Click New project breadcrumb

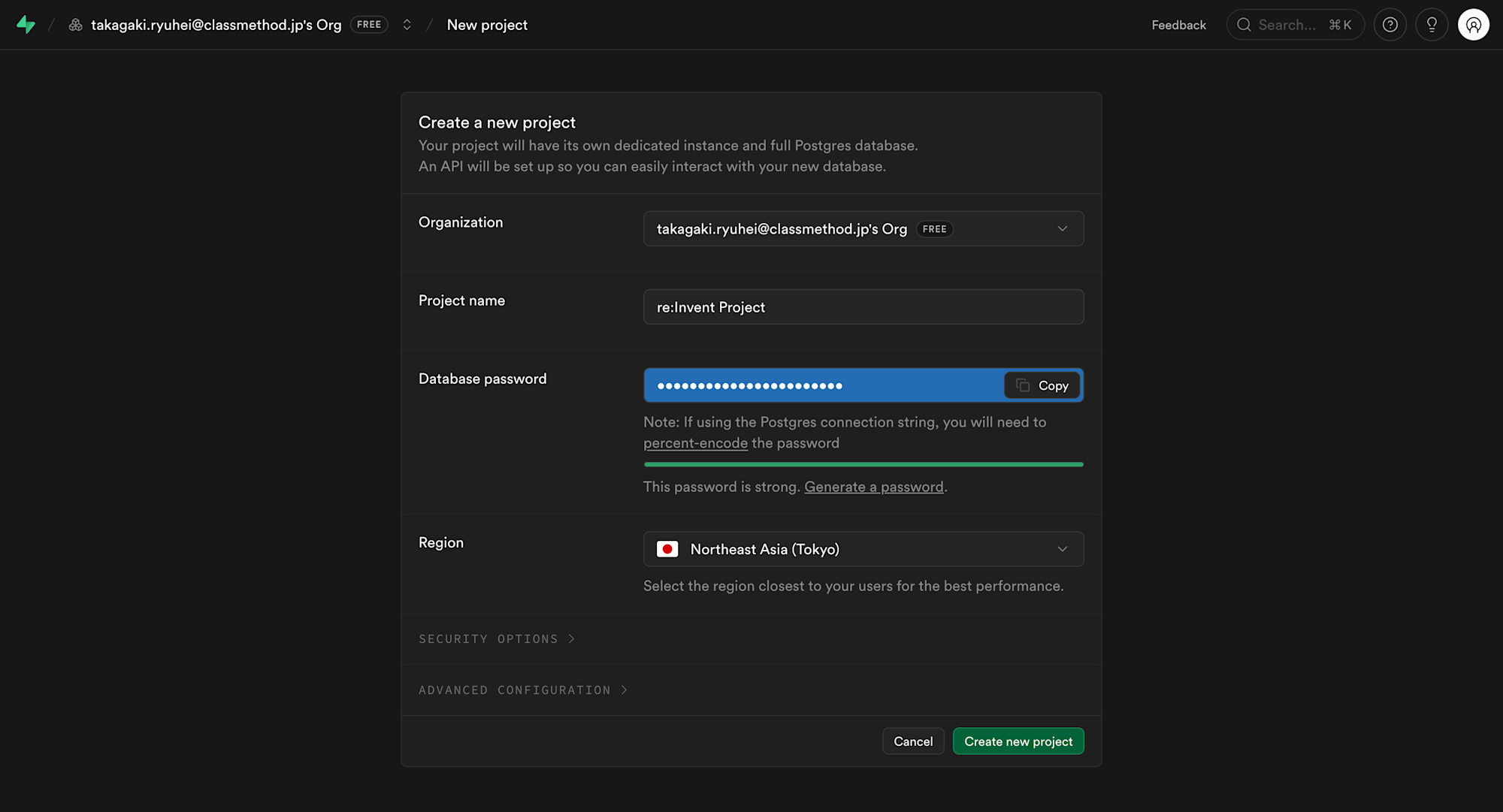[487, 25]
